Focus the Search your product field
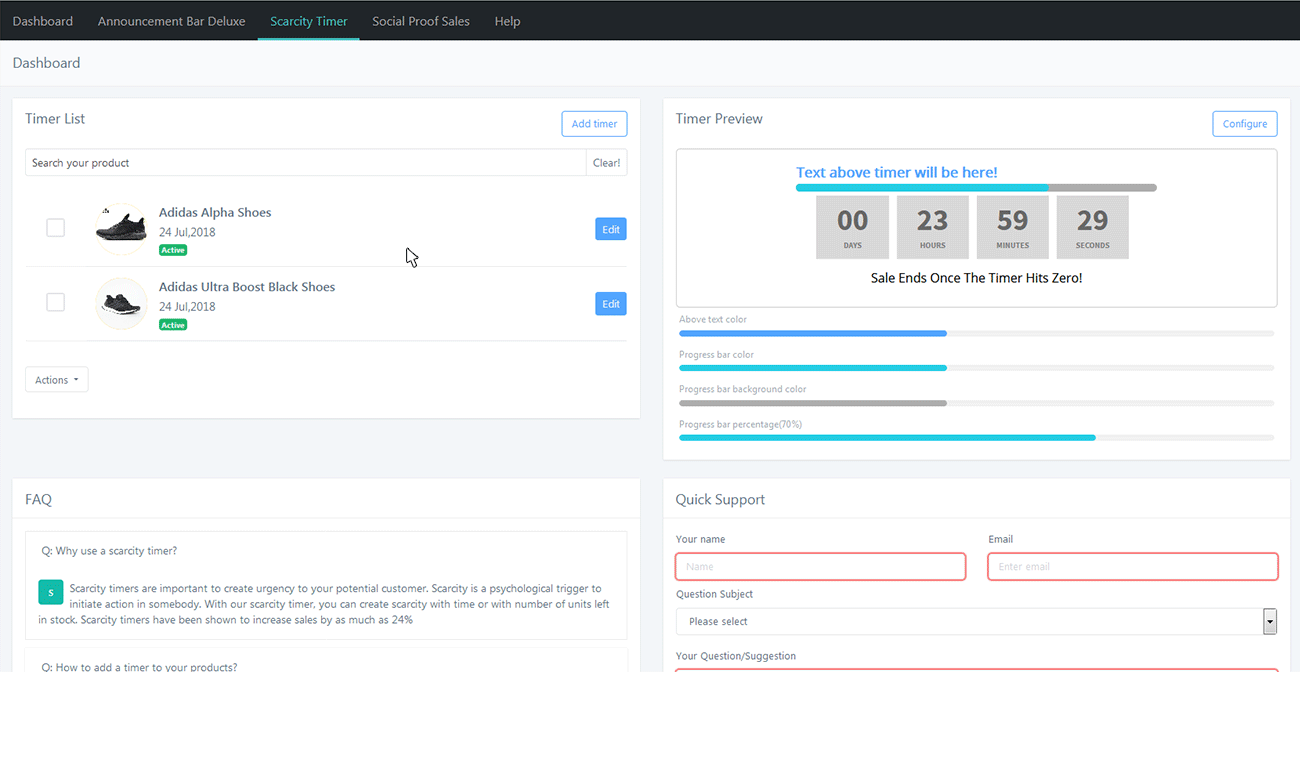Image resolution: width=1300 pixels, height=757 pixels. [305, 163]
